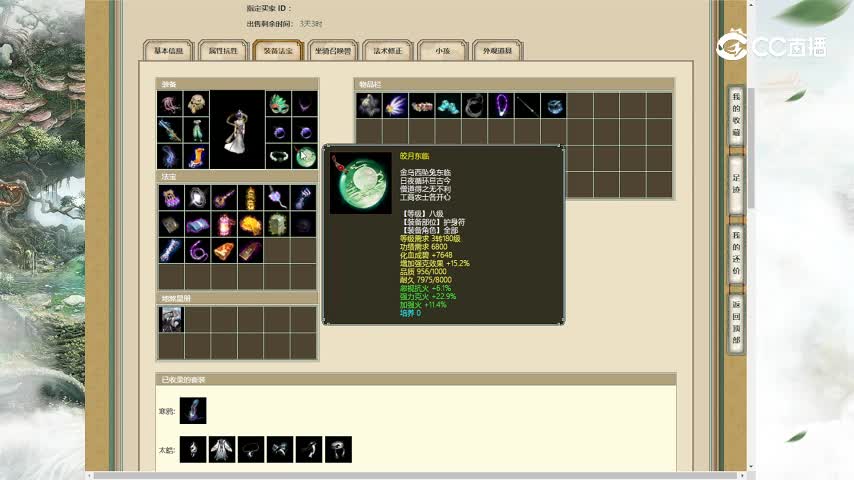Select the first 太懿 set item icon

pos(193,449)
